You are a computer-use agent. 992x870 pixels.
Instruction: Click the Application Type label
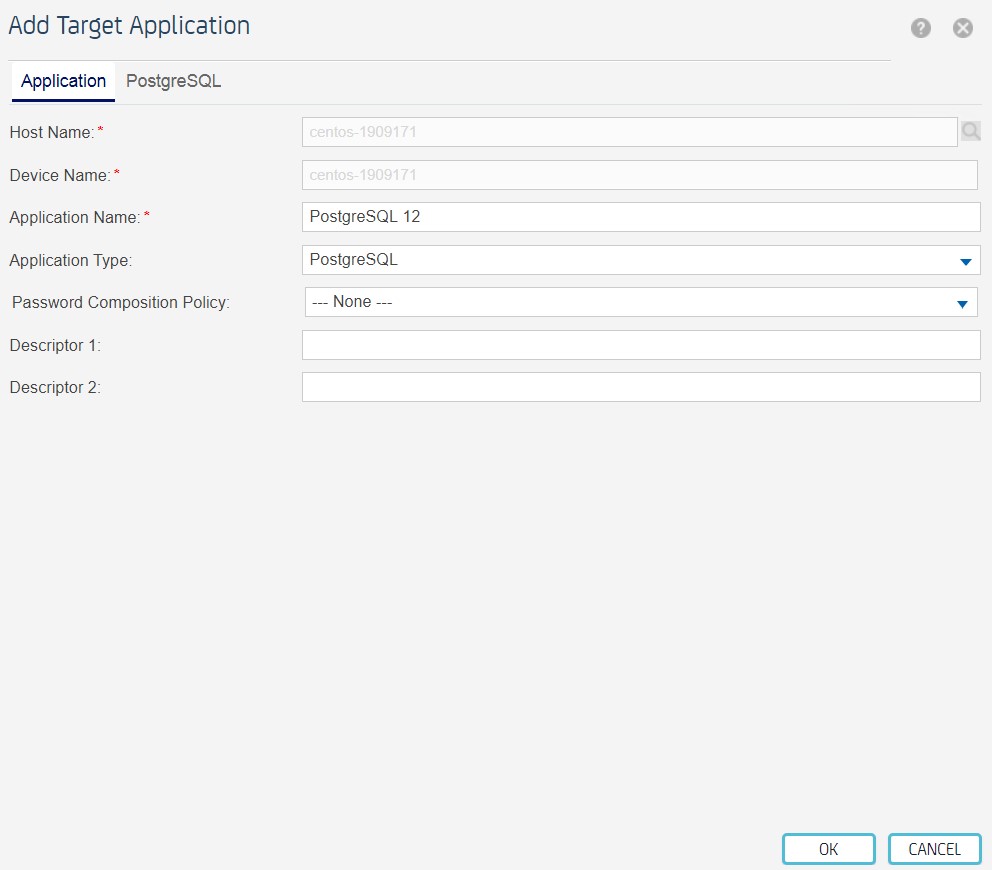[71, 261]
